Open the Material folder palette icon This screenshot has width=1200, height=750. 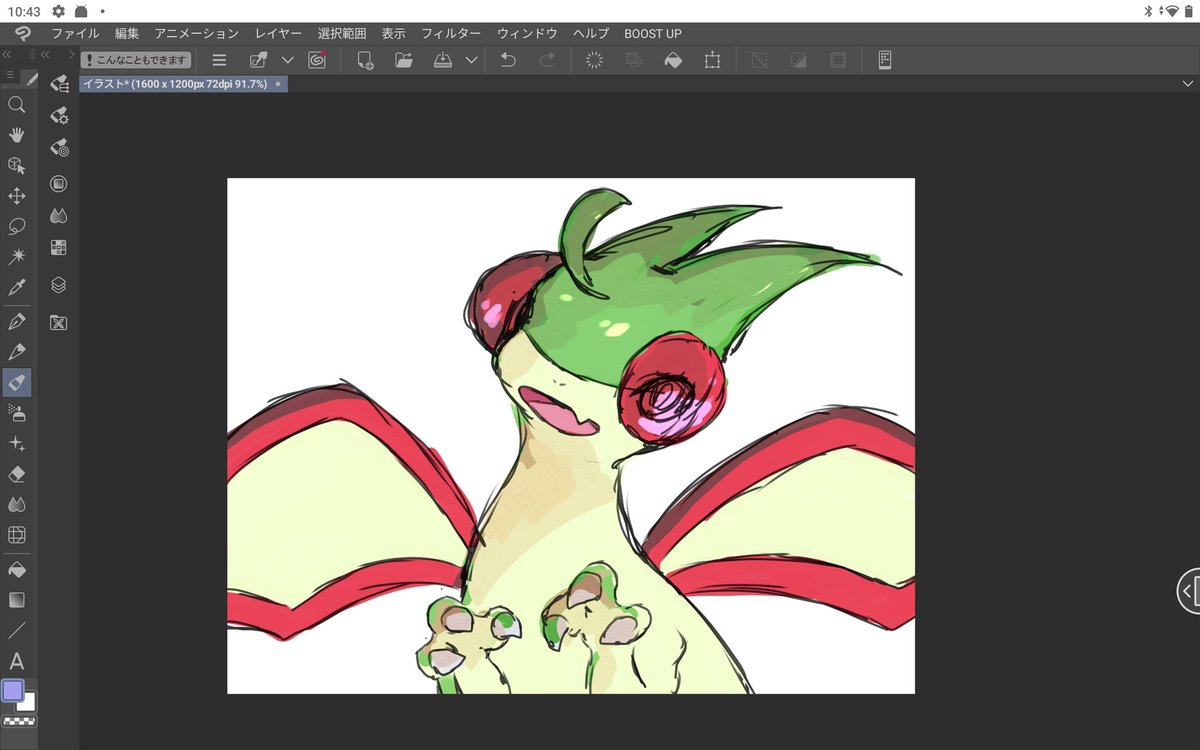coord(59,322)
